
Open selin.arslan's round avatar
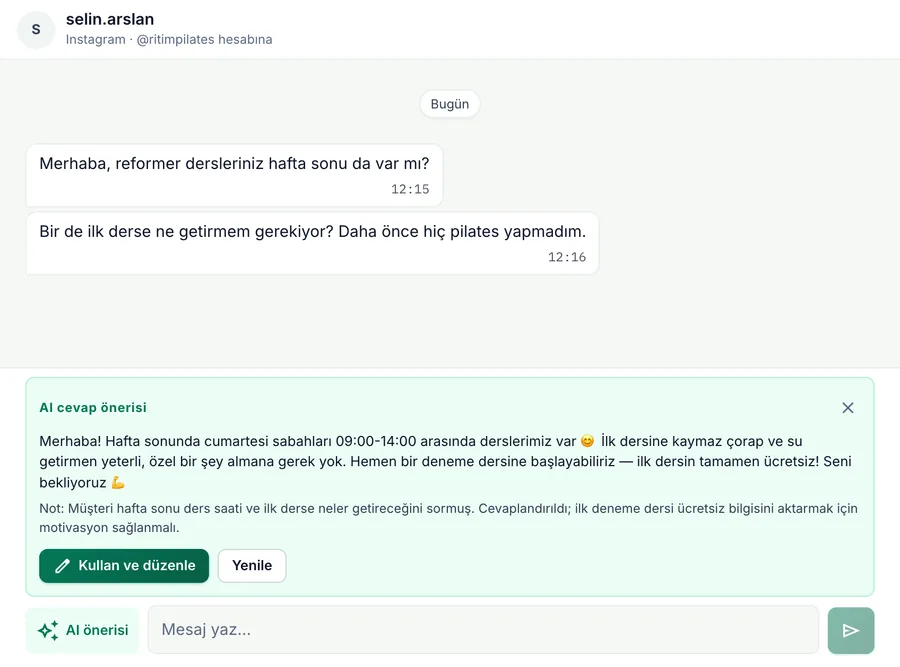(36, 29)
